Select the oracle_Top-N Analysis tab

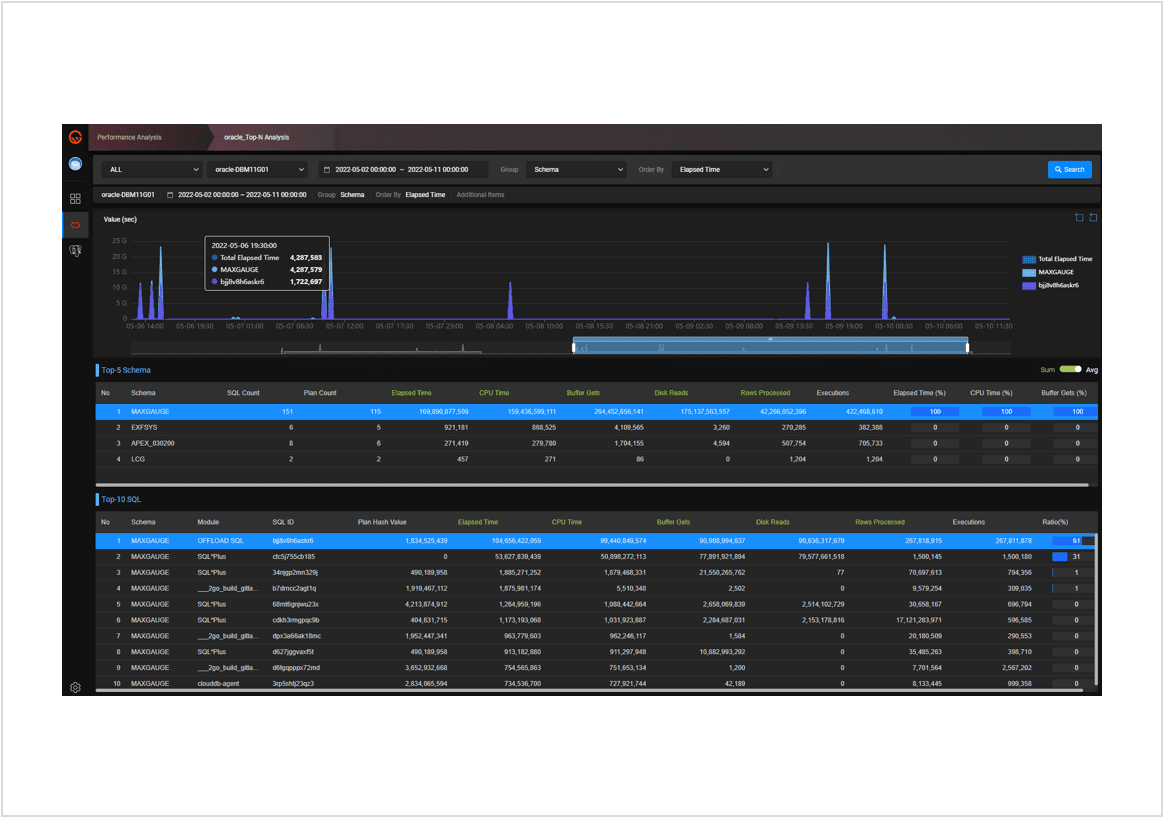pos(256,137)
